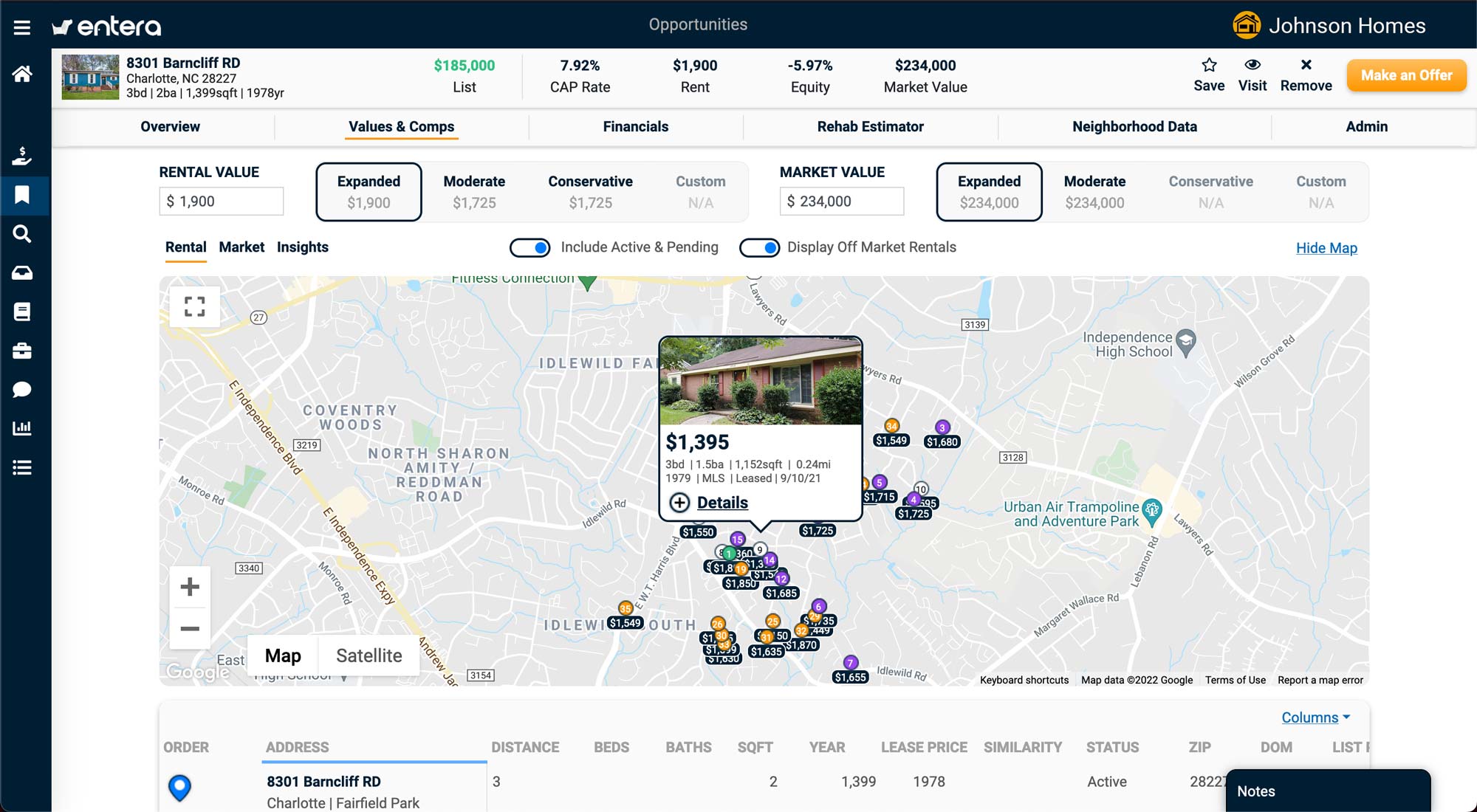This screenshot has width=1477, height=812.
Task: Click the search icon in the sidebar
Action: point(23,234)
